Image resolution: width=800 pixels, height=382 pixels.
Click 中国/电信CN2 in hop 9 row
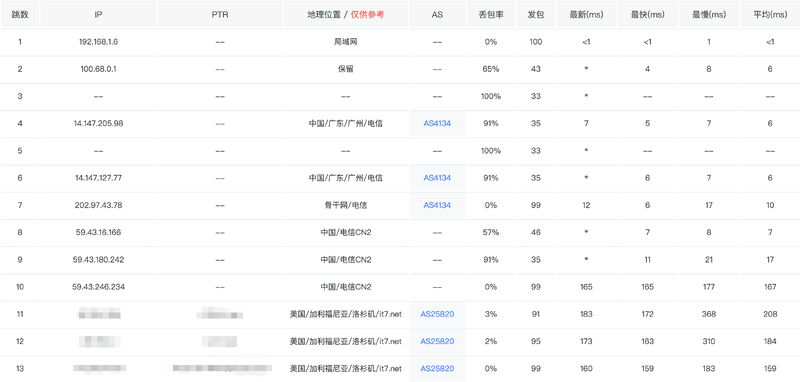[346, 260]
